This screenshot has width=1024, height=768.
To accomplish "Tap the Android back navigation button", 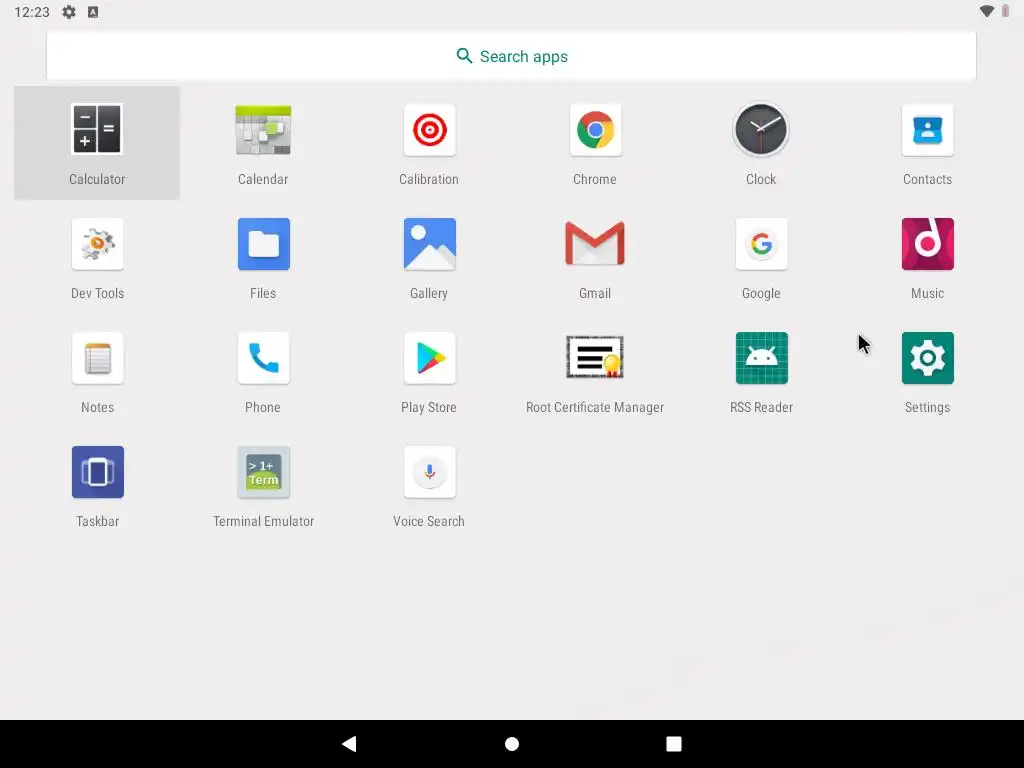I will (349, 744).
